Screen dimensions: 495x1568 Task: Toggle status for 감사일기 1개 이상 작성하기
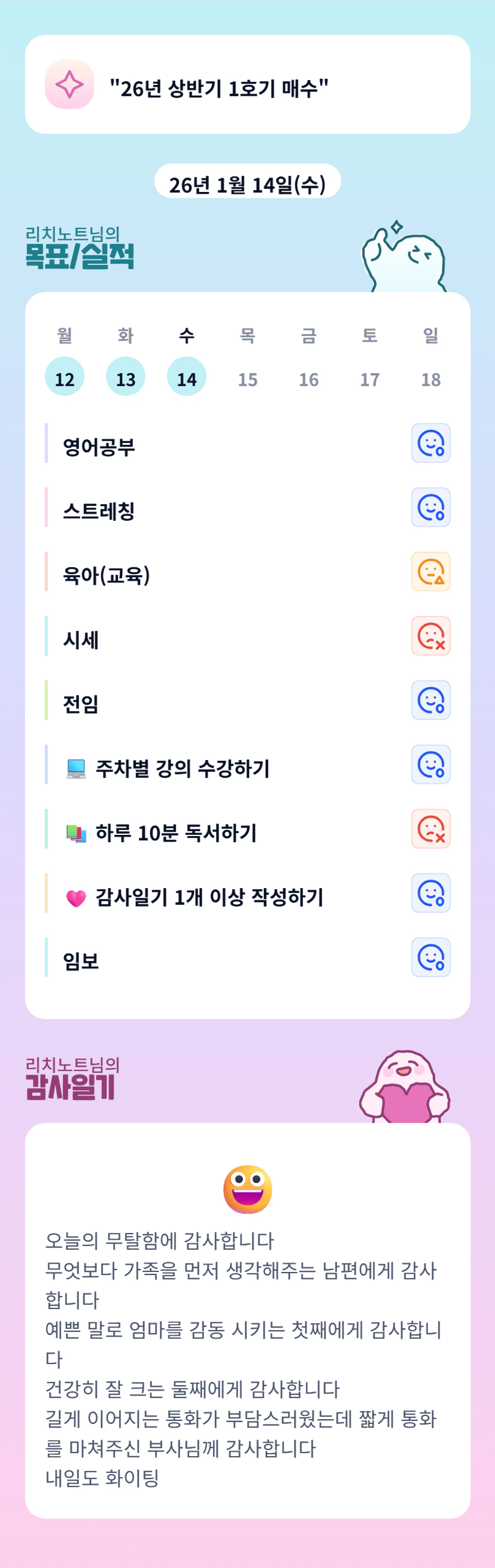pyautogui.click(x=430, y=893)
